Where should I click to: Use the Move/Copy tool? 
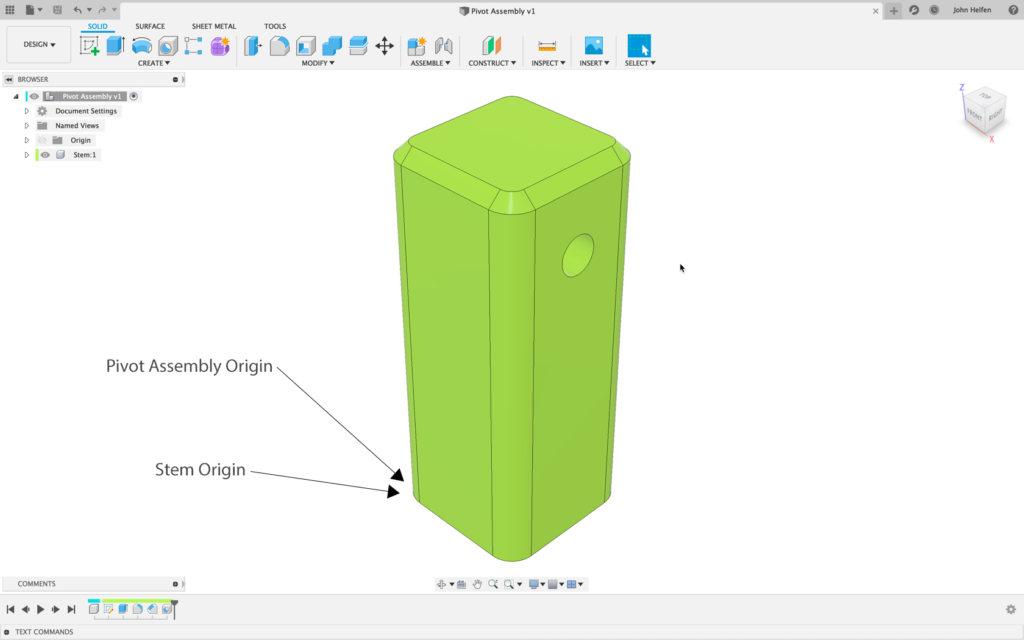point(385,45)
